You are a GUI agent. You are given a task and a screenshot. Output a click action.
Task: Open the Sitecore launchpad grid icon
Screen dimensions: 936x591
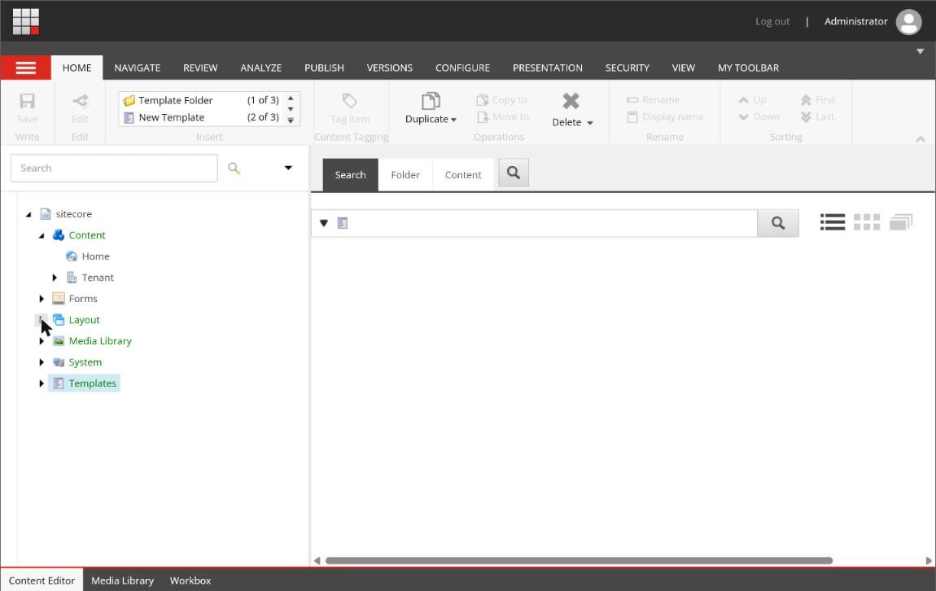point(26,21)
